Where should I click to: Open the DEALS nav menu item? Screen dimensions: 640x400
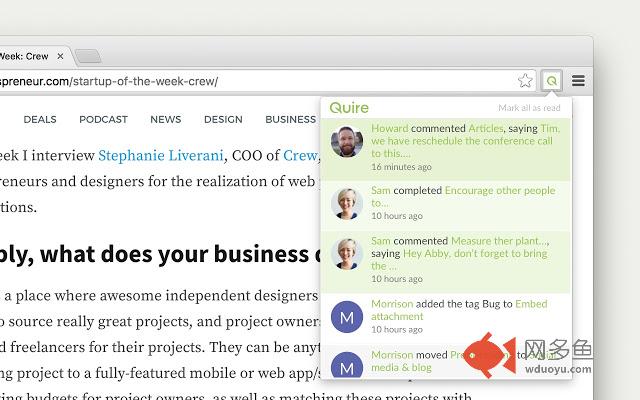(x=40, y=119)
